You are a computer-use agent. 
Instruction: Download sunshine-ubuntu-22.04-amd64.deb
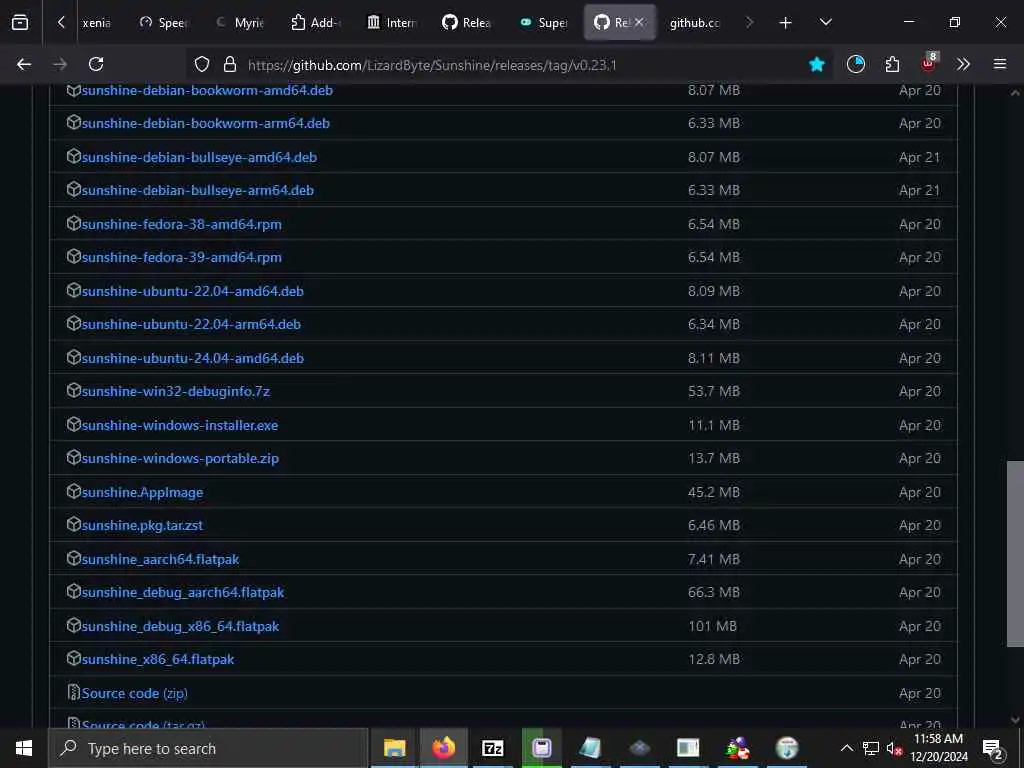pos(193,292)
